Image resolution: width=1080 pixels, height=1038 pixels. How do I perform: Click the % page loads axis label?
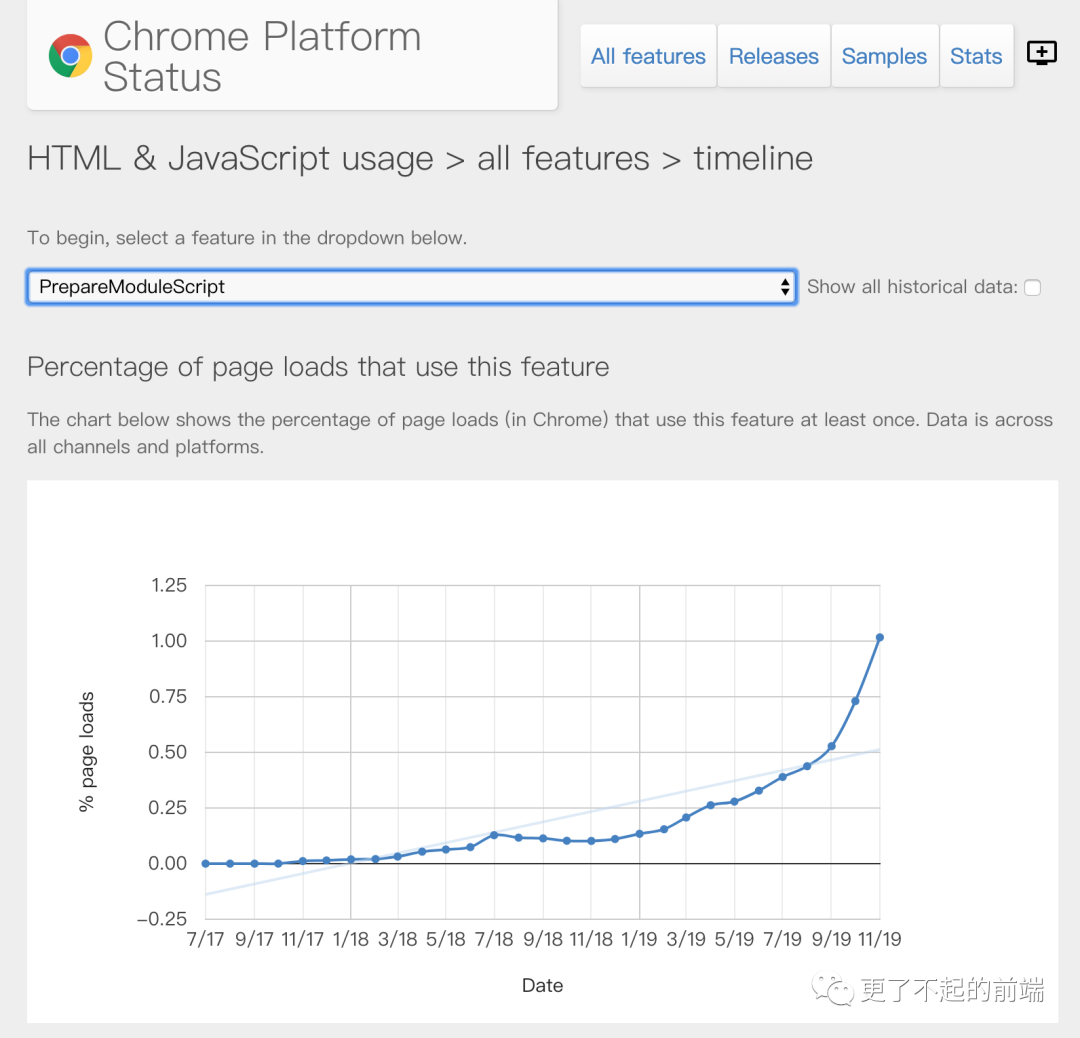tap(87, 752)
